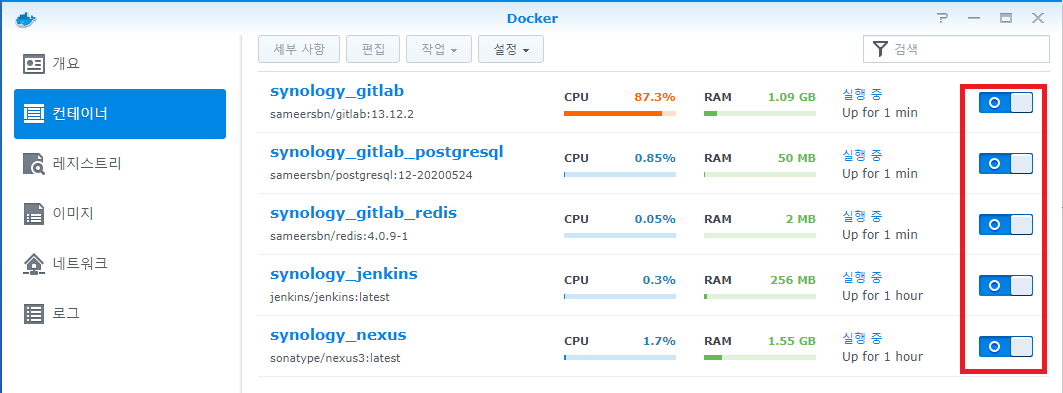1063x393 pixels.
Task: Select the synology_gitlab_redis container name
Action: [363, 213]
